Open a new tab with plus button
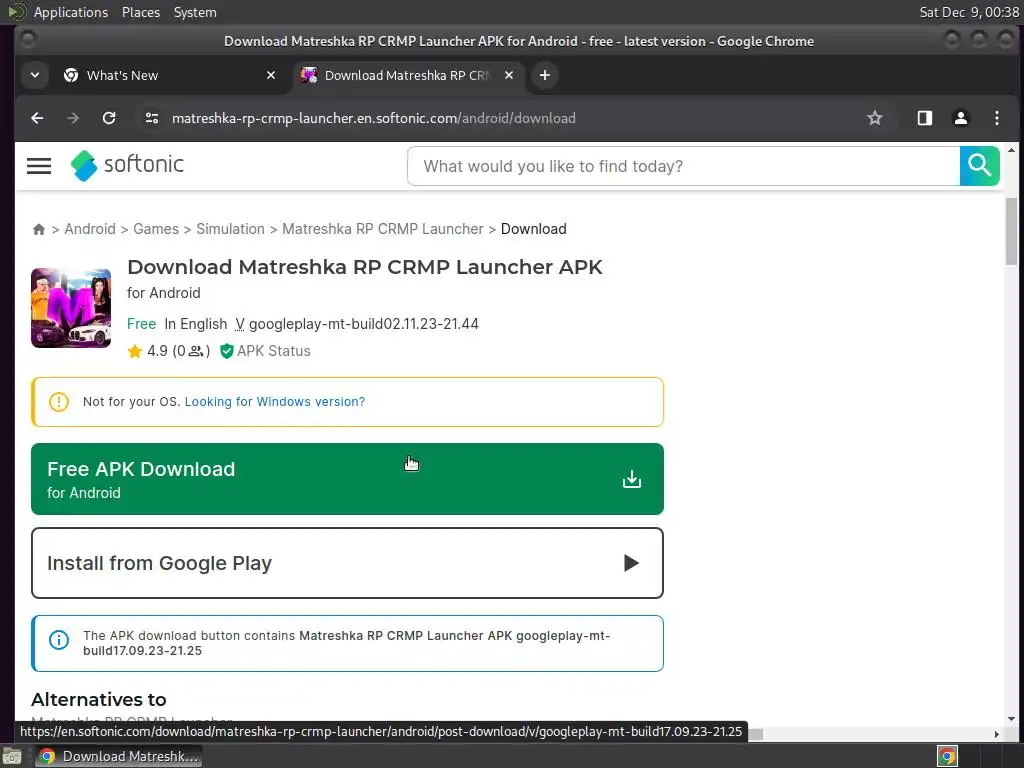Viewport: 1024px width, 768px height. coord(545,75)
